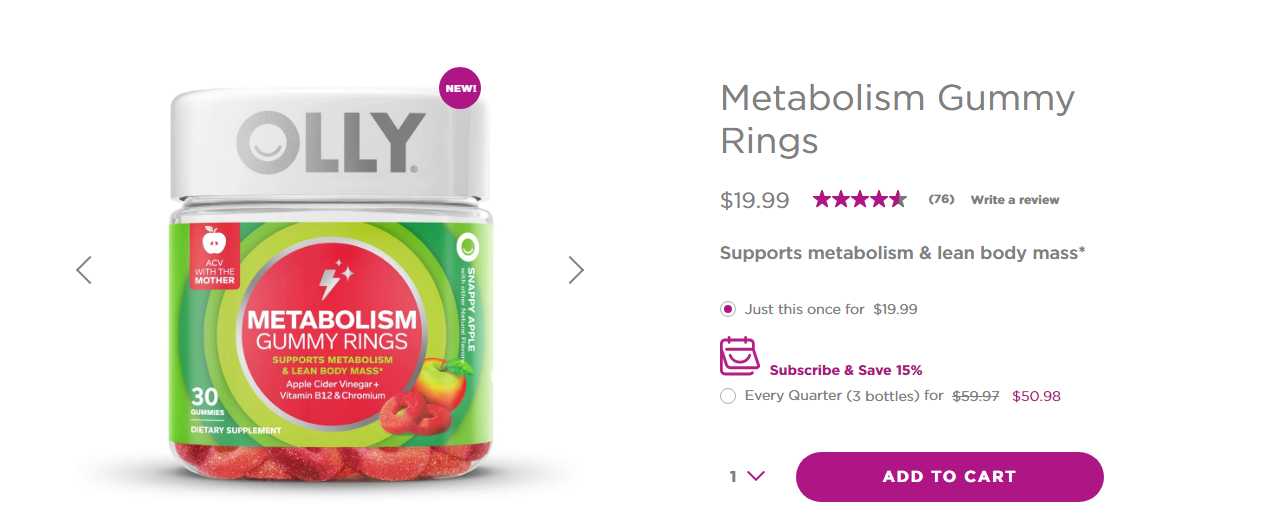Advance to next product image arrow
The height and width of the screenshot is (526, 1266).
576,270
